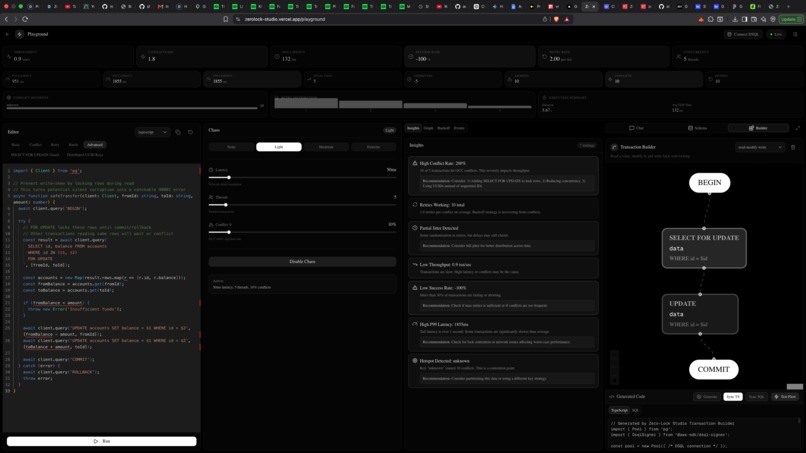Click the Latency clock icon in Chaos
The height and width of the screenshot is (453, 806).
(x=211, y=170)
